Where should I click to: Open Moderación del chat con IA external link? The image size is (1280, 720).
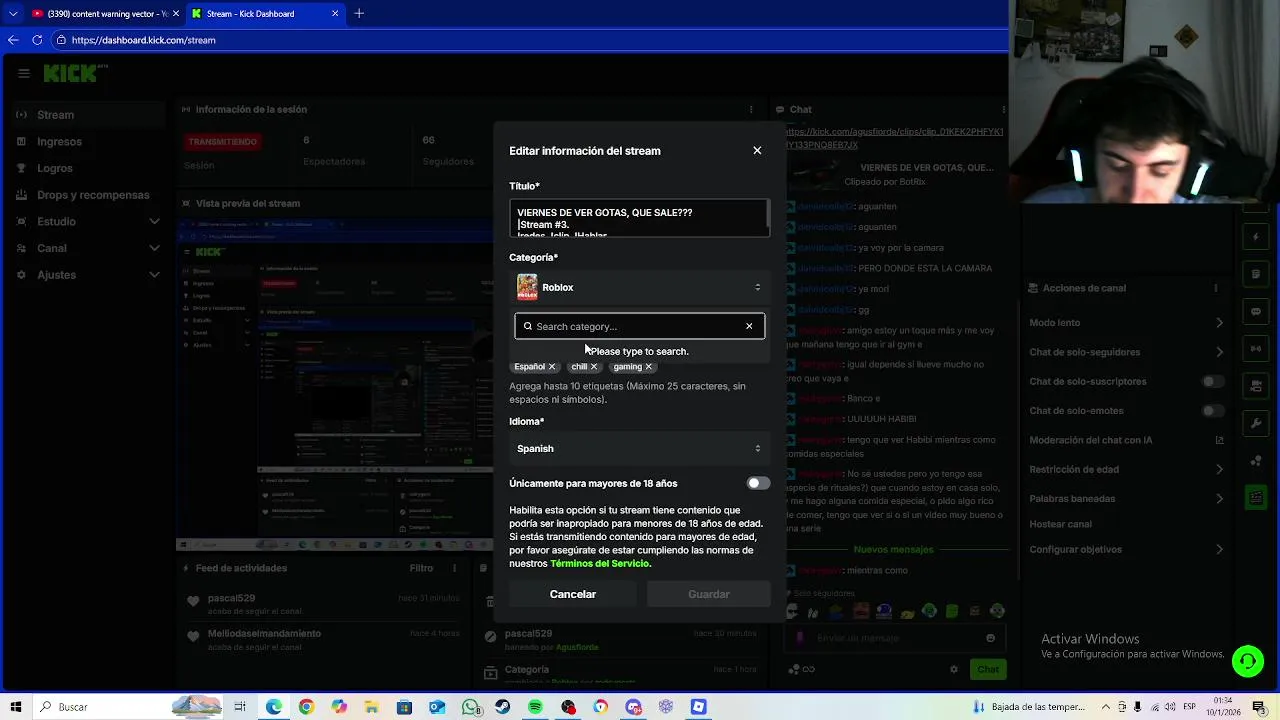[1219, 440]
